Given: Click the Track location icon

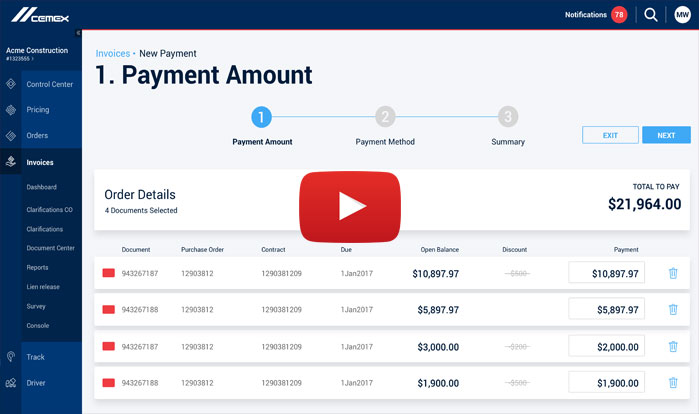Looking at the screenshot, I should [11, 357].
